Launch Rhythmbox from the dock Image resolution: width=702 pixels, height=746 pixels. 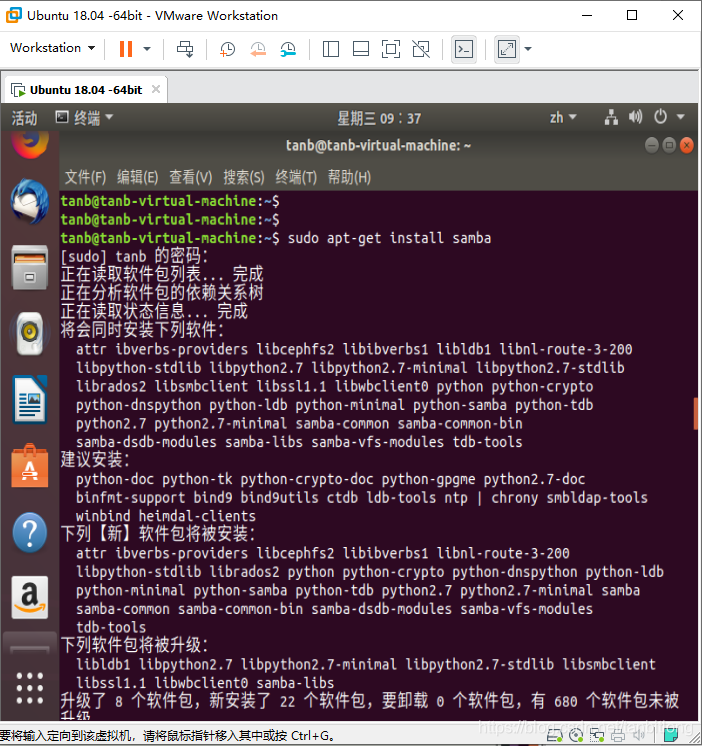[x=30, y=333]
